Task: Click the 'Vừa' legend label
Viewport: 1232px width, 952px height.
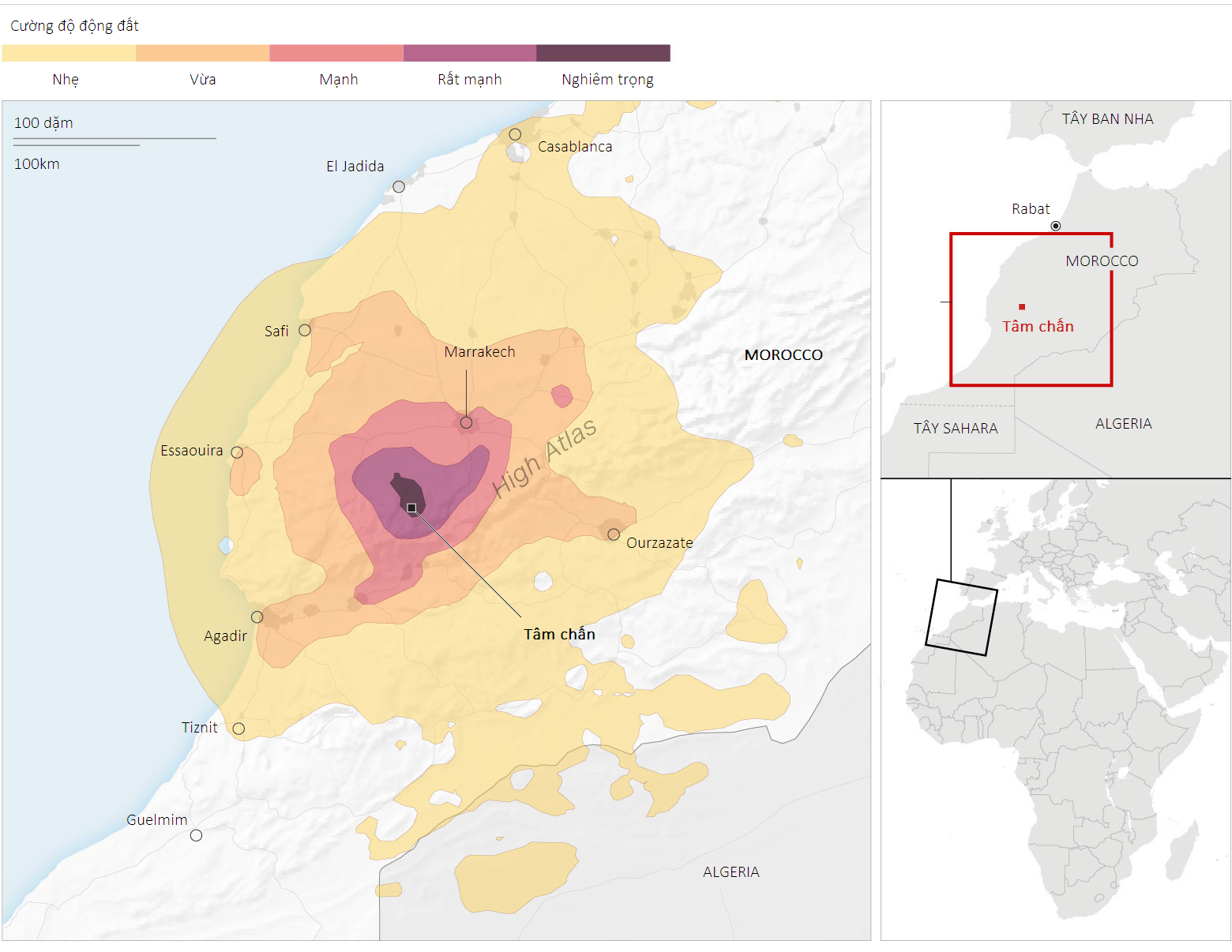Action: [x=203, y=80]
